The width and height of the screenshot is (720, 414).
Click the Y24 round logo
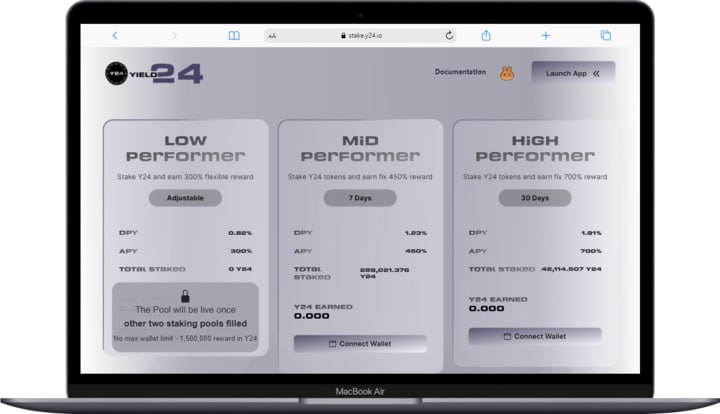tap(116, 73)
